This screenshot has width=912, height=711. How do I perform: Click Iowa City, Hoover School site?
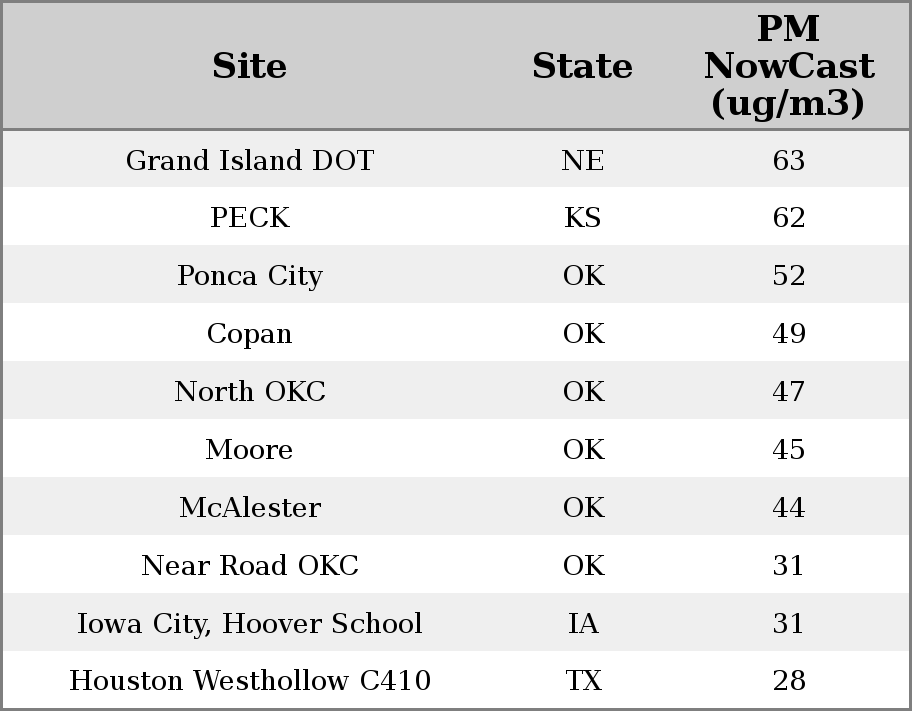pos(249,624)
